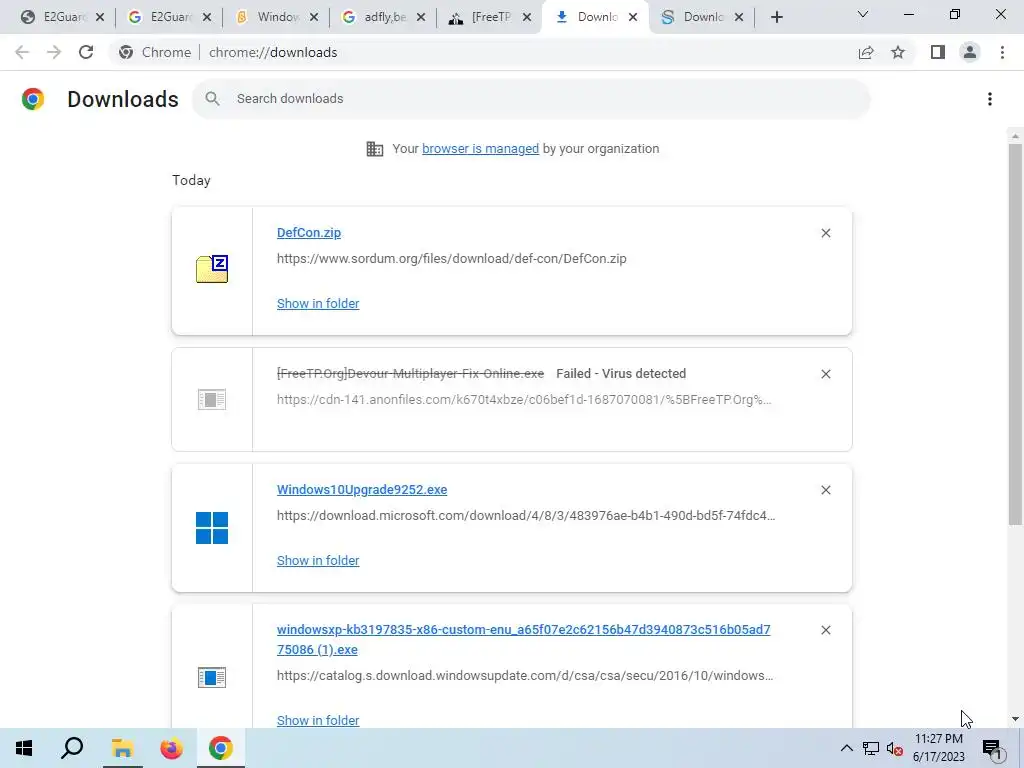Click the Search downloads input field
Image resolution: width=1024 pixels, height=768 pixels.
(531, 99)
